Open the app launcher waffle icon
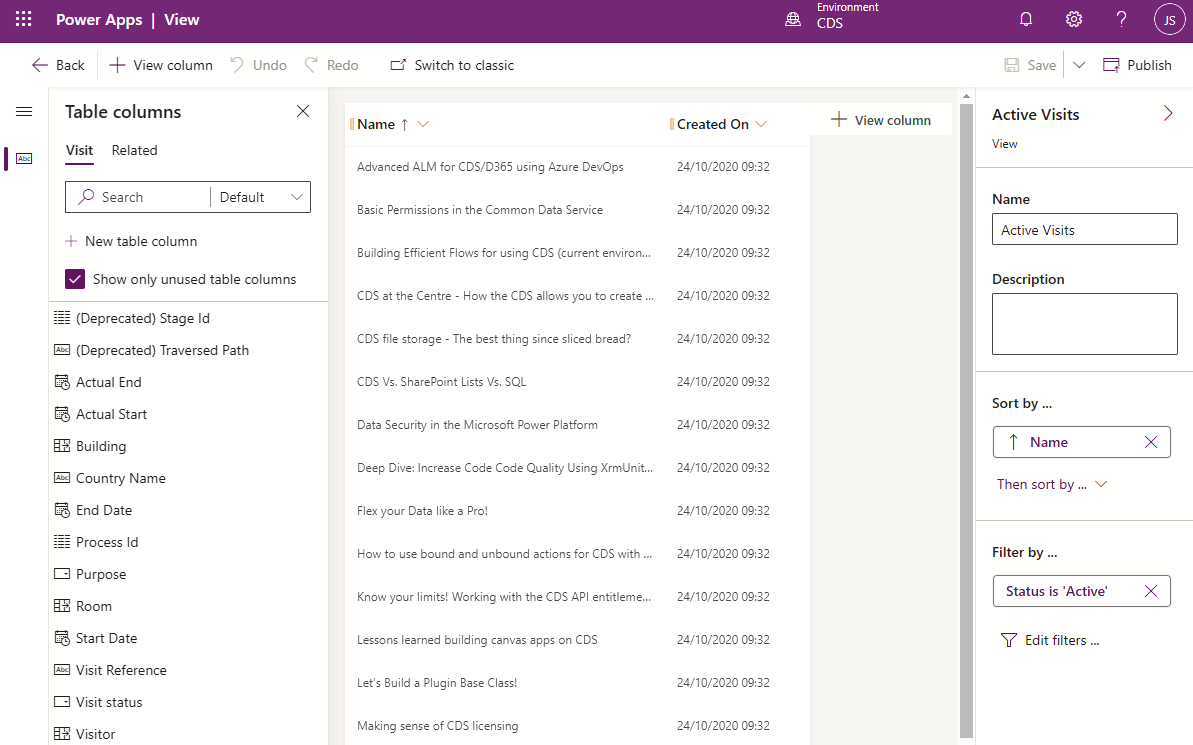 [24, 20]
